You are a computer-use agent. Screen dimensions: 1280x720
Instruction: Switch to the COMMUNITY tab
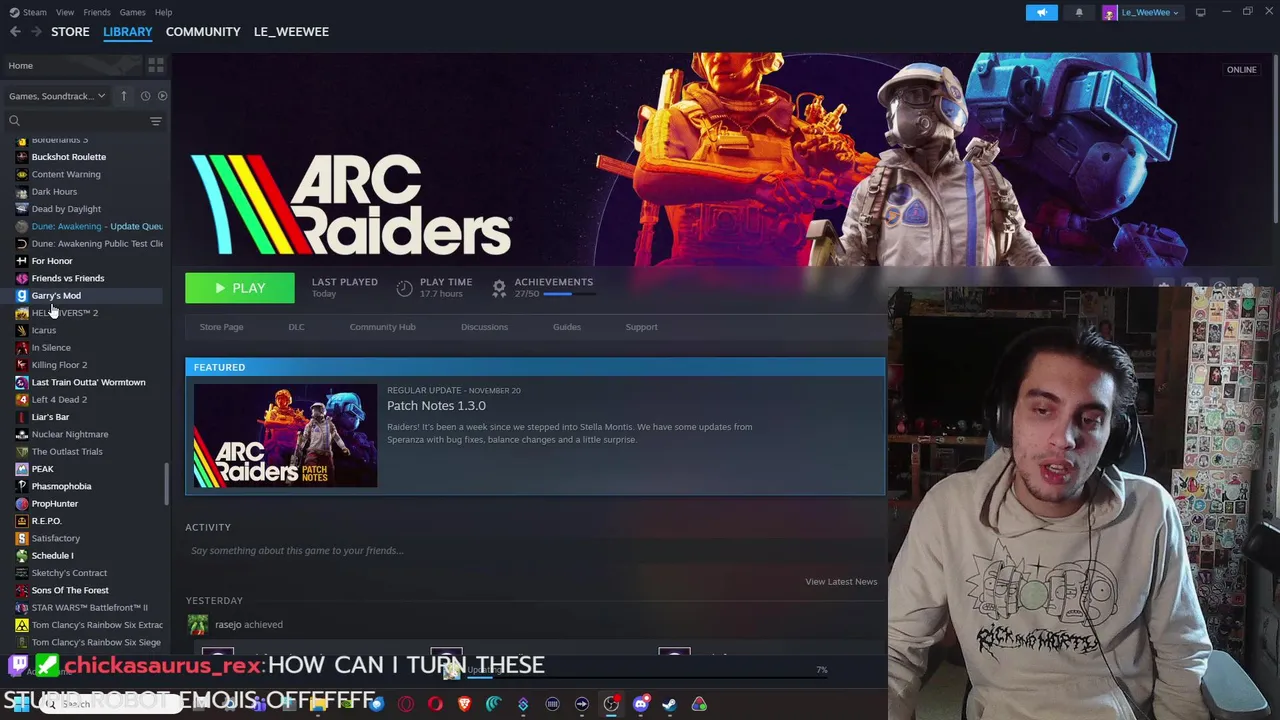(203, 32)
